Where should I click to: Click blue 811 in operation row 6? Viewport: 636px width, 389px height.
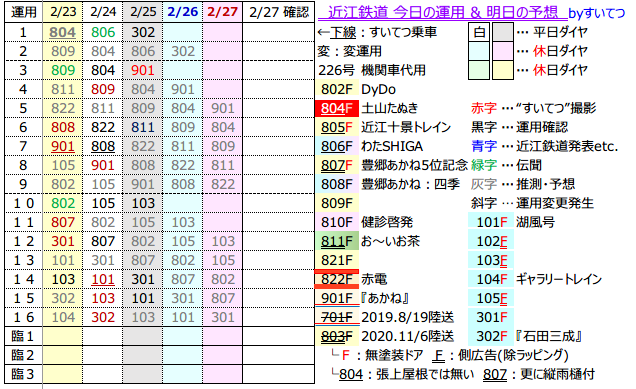[143, 127]
